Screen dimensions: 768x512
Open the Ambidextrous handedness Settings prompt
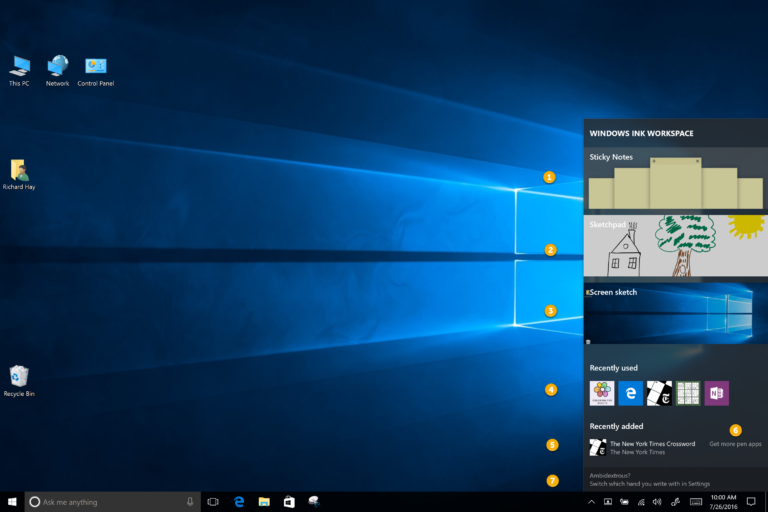[x=650, y=479]
